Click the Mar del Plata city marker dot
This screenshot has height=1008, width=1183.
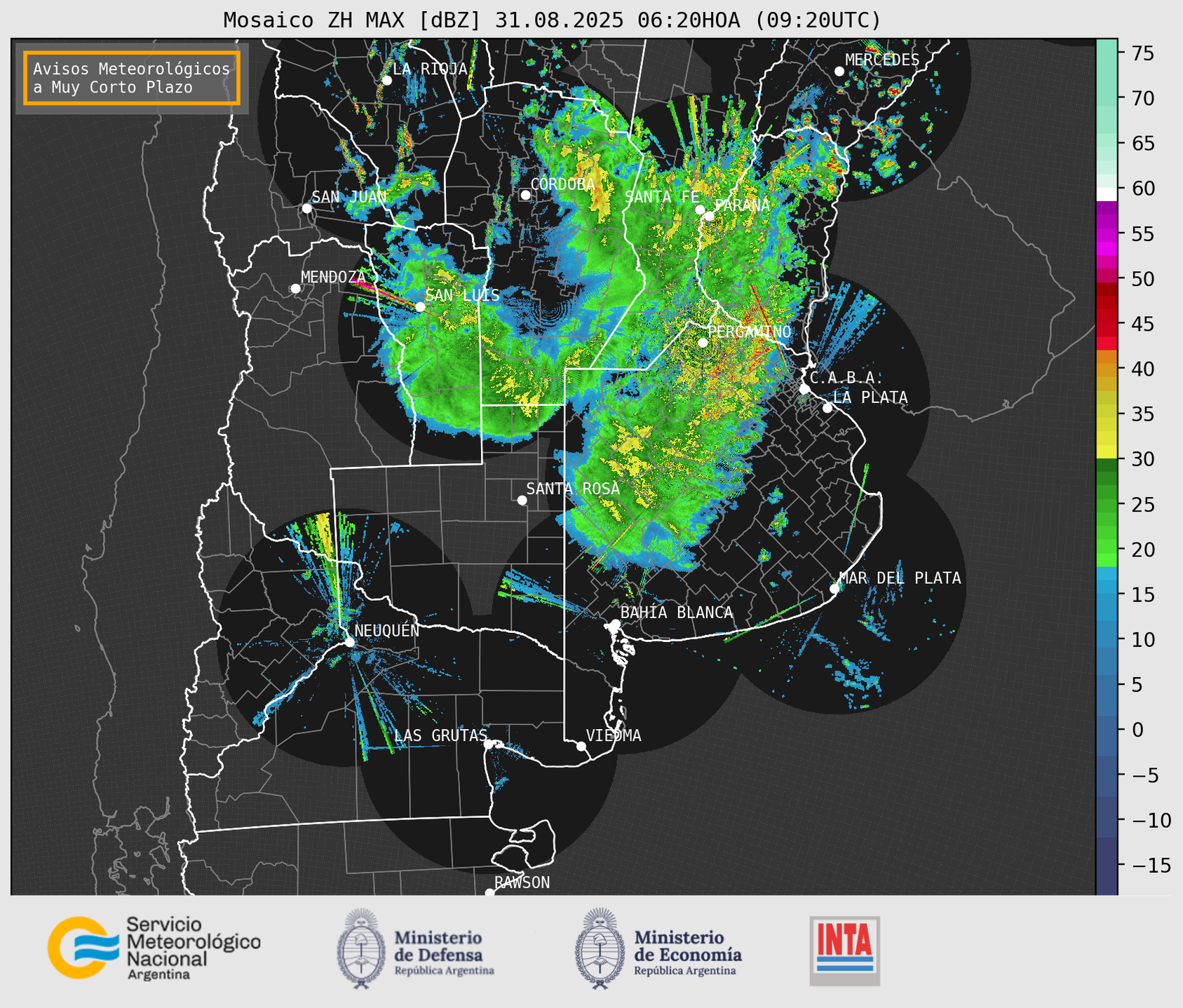click(834, 589)
